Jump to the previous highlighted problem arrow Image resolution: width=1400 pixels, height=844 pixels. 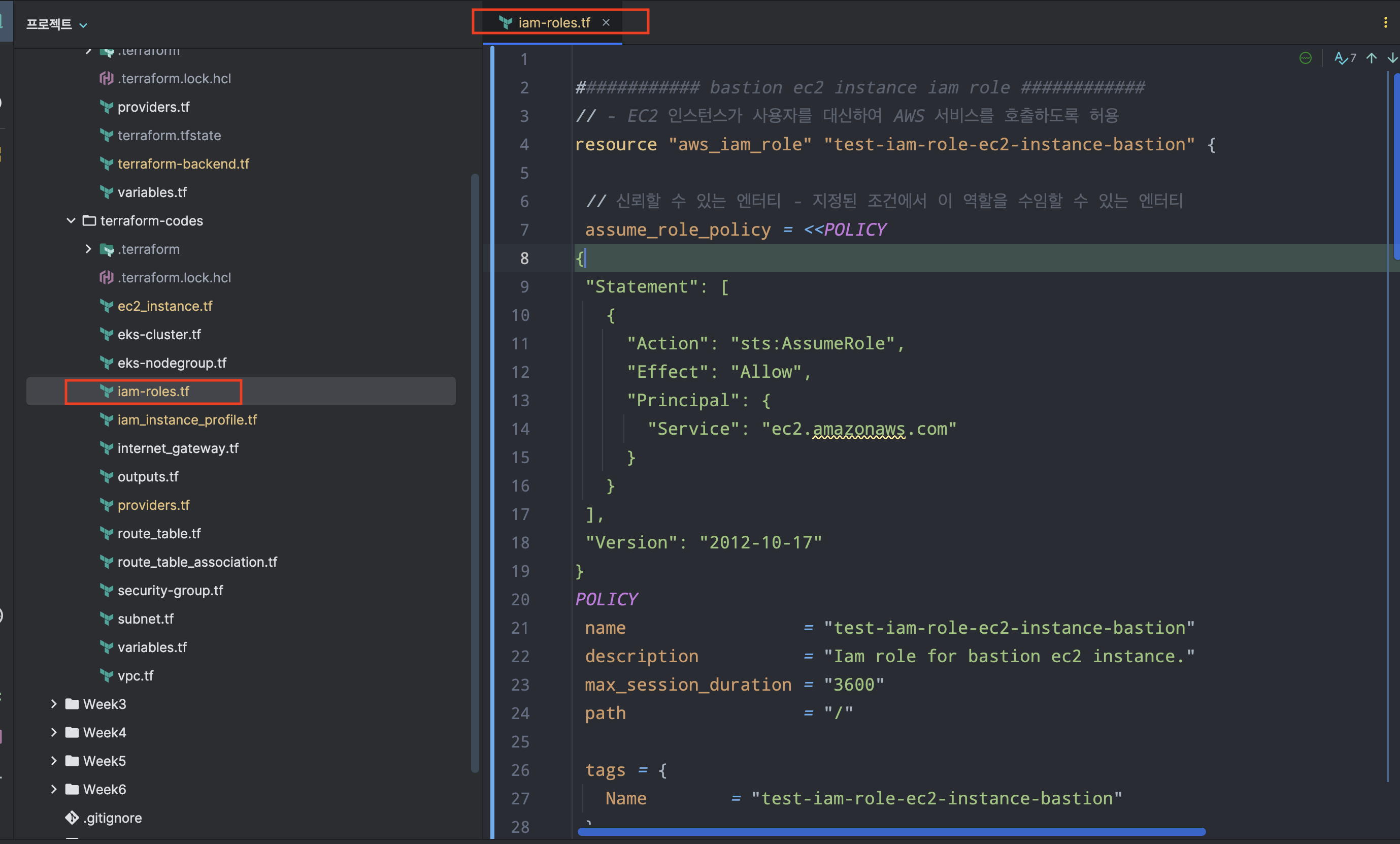1372,58
